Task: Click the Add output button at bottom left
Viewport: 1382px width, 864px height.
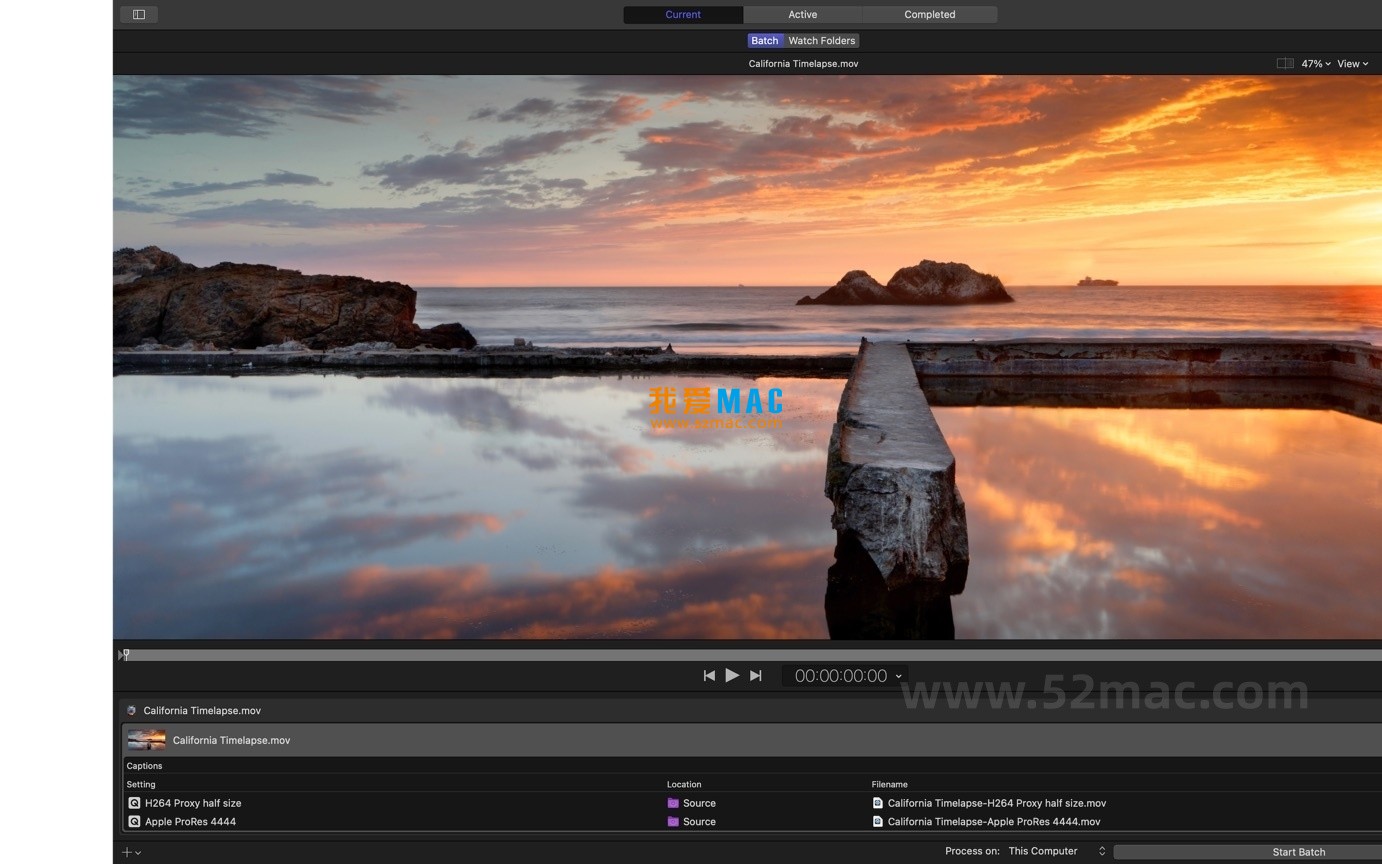Action: [x=126, y=852]
